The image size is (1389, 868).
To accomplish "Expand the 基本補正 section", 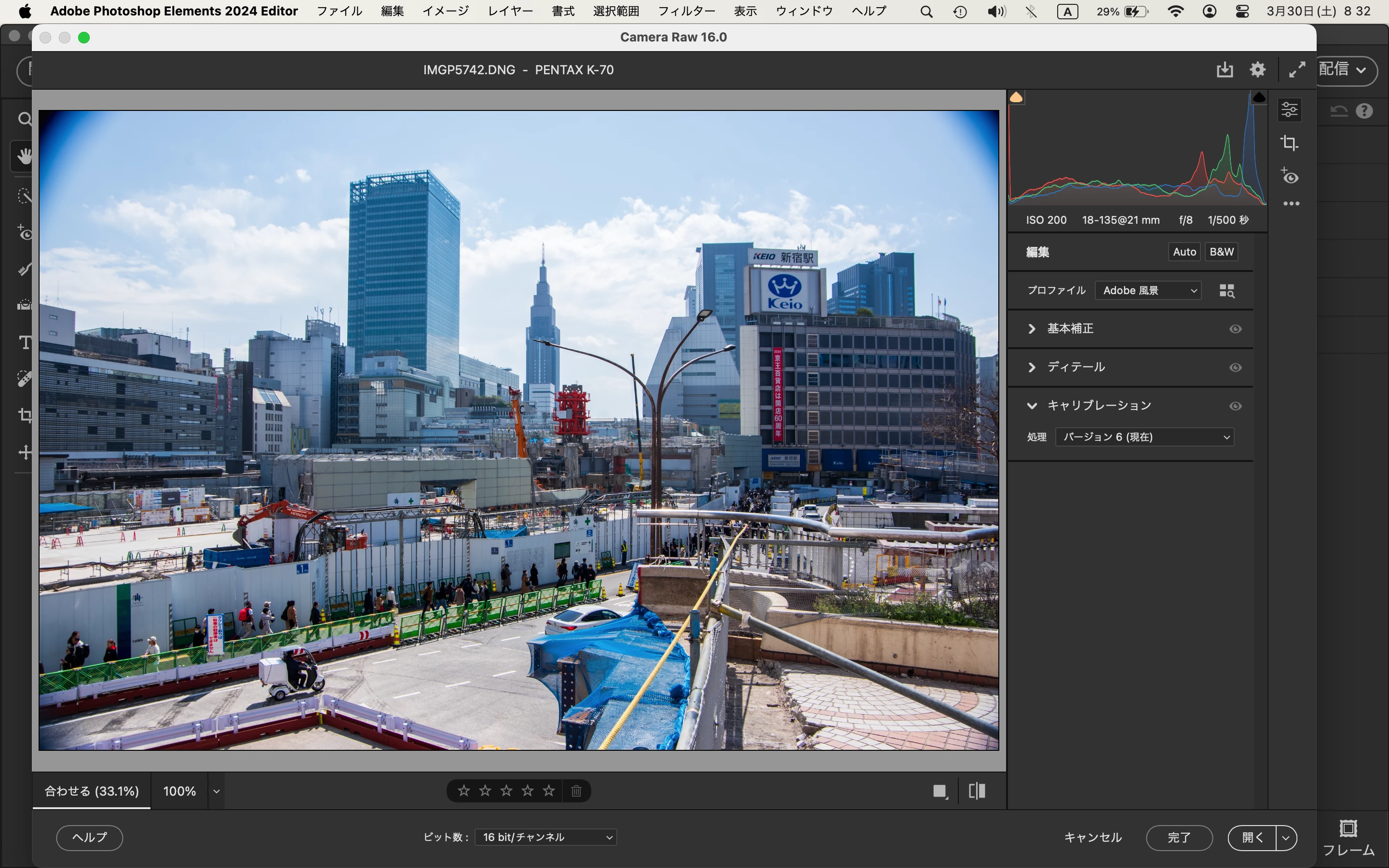I will tap(1032, 329).
